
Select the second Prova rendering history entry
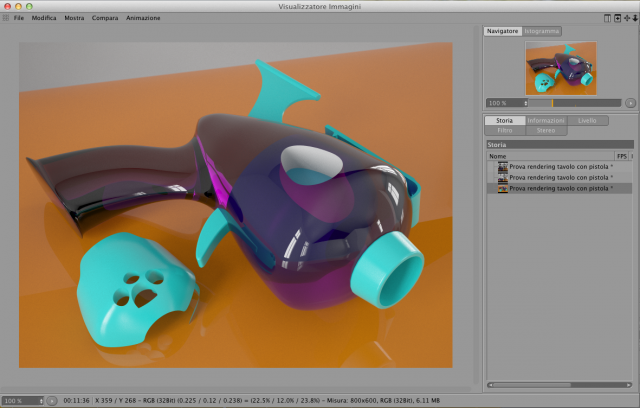coord(560,177)
